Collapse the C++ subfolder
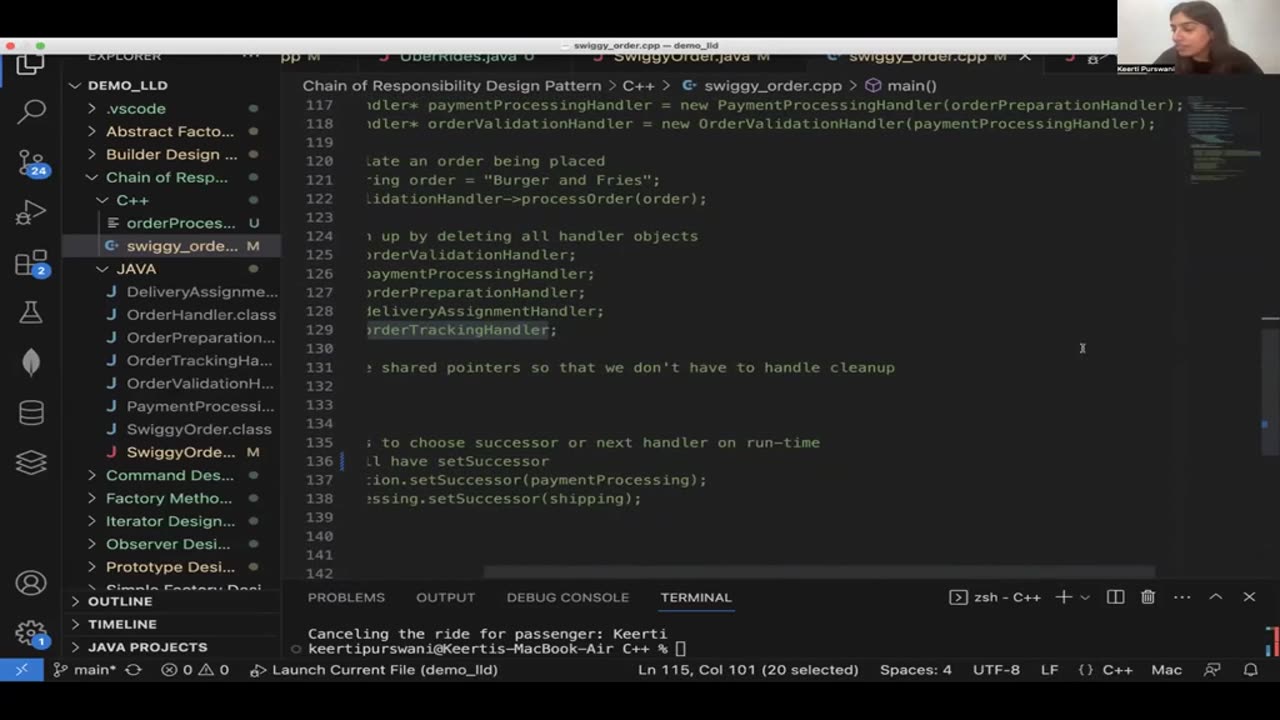 point(172,200)
